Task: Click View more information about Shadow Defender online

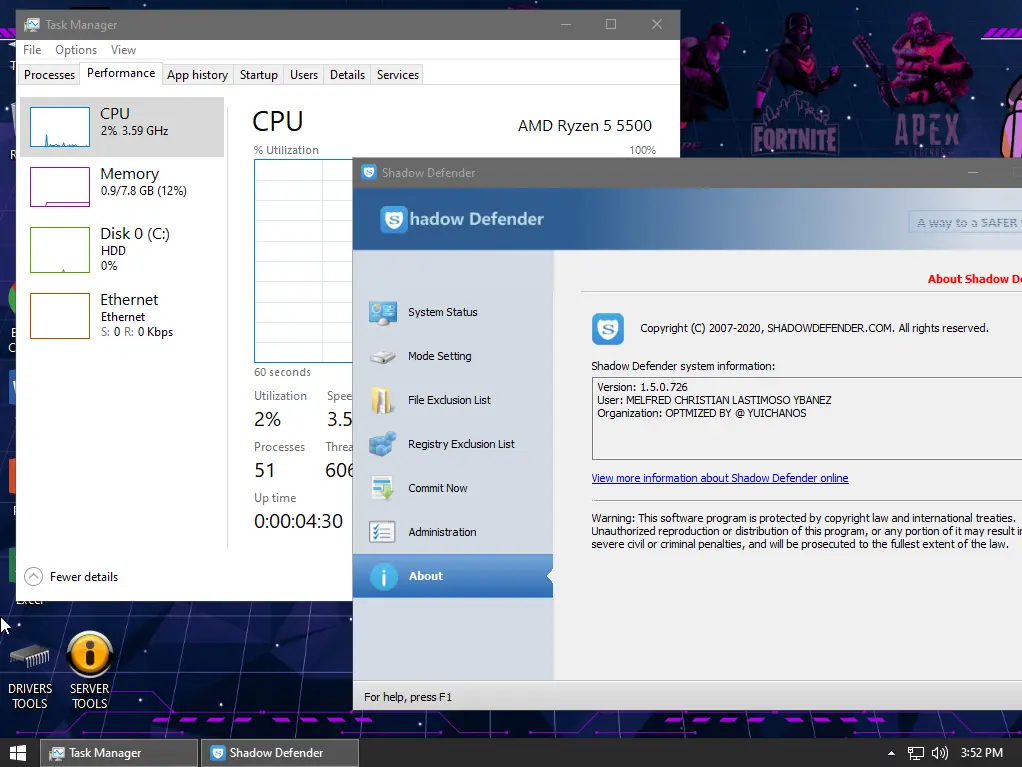Action: (x=720, y=478)
